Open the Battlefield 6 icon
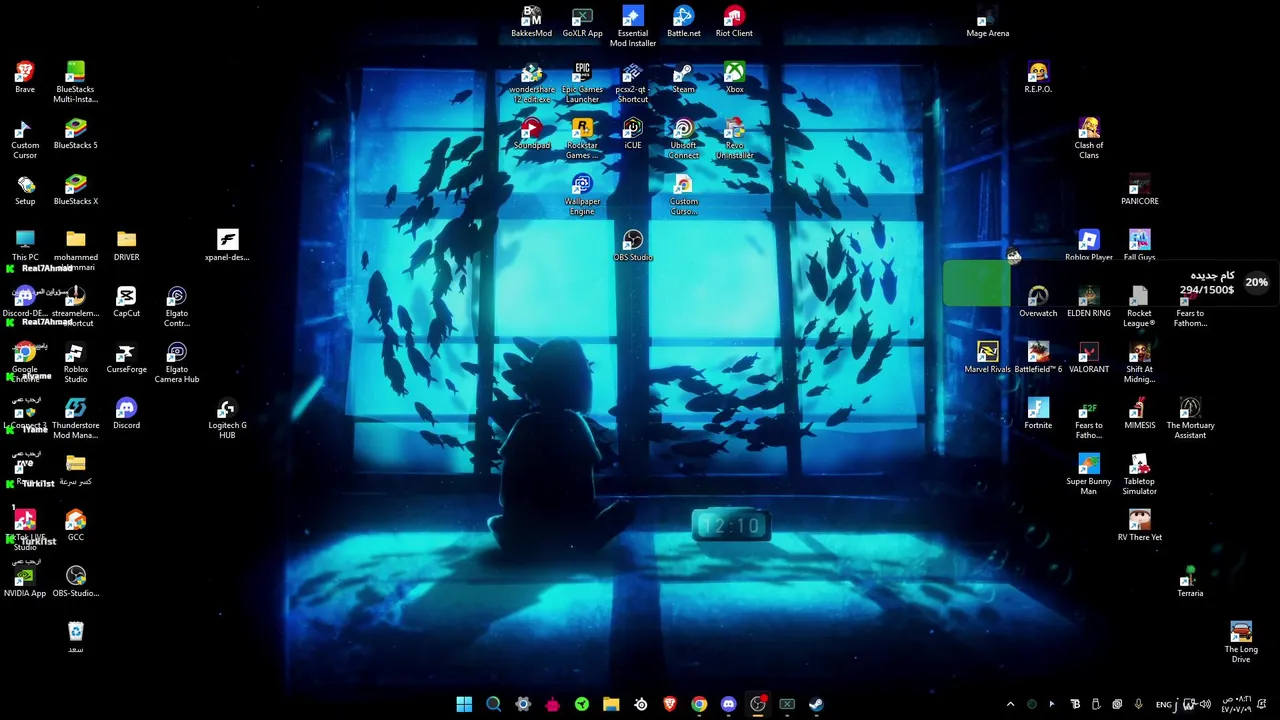 click(1038, 358)
